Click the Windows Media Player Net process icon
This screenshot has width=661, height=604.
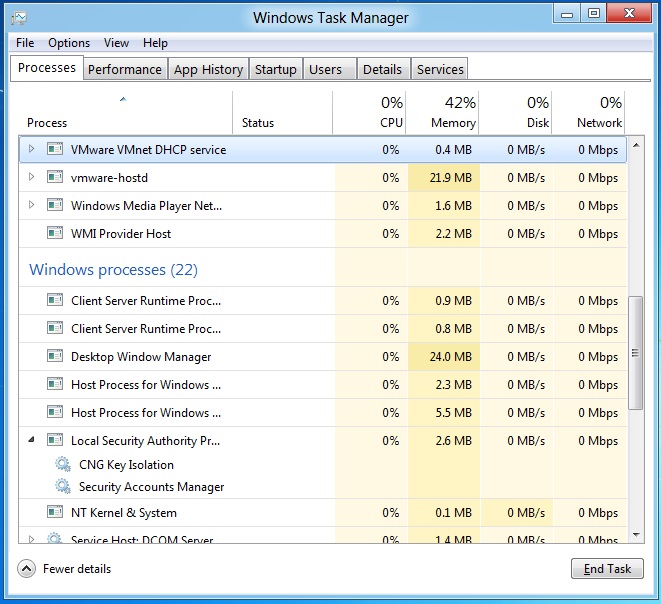[x=55, y=205]
